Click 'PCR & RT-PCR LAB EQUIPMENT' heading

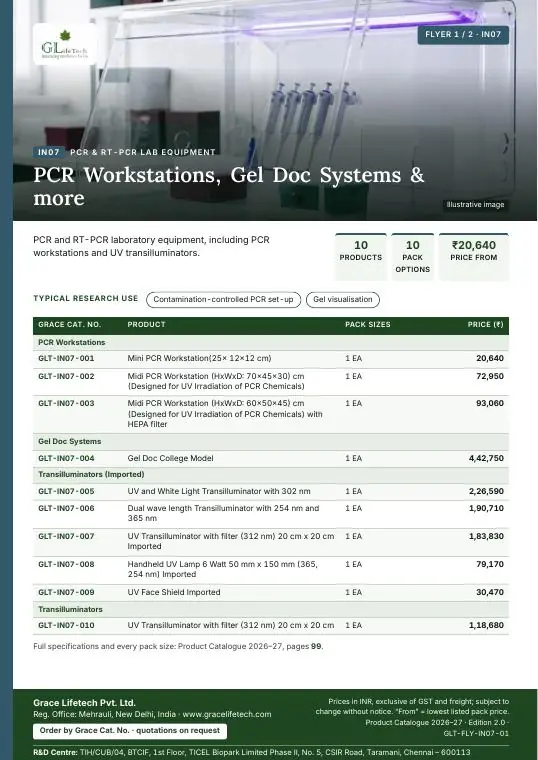[x=142, y=152]
